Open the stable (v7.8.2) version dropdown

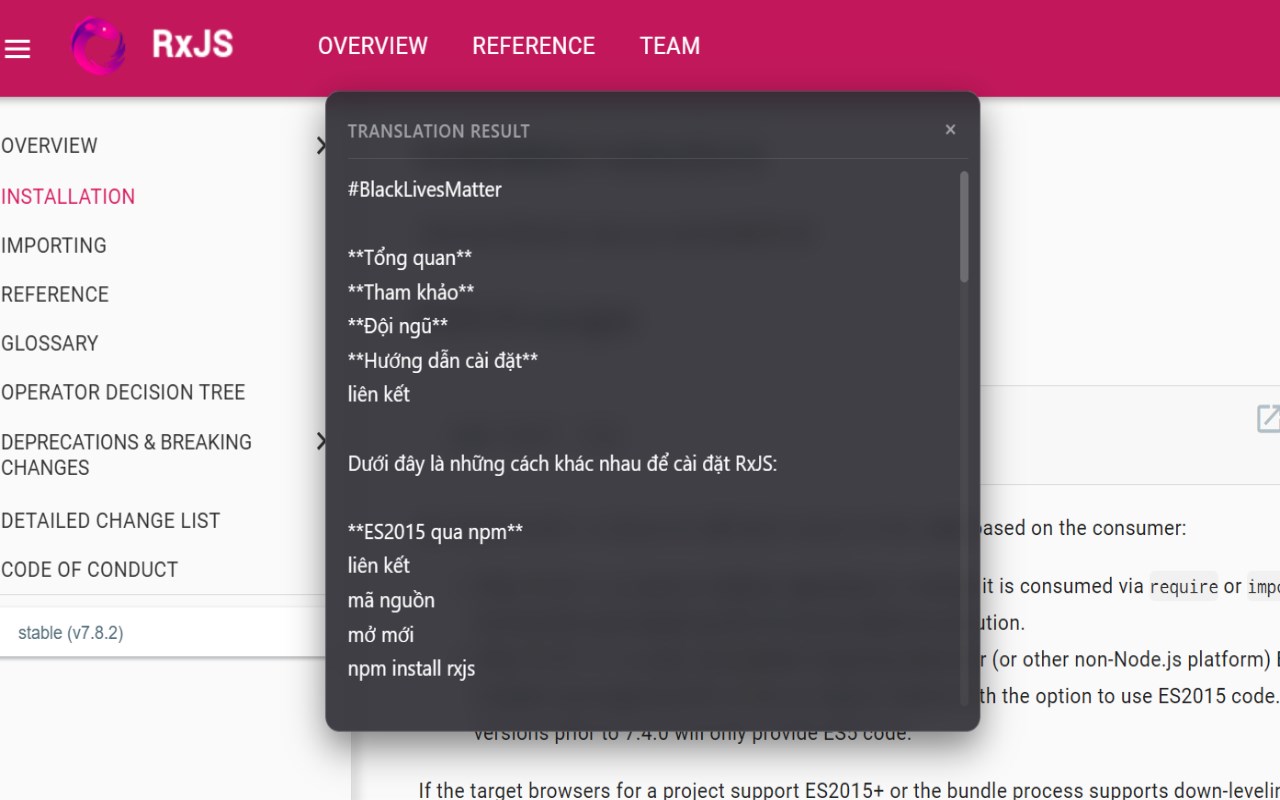(x=162, y=633)
